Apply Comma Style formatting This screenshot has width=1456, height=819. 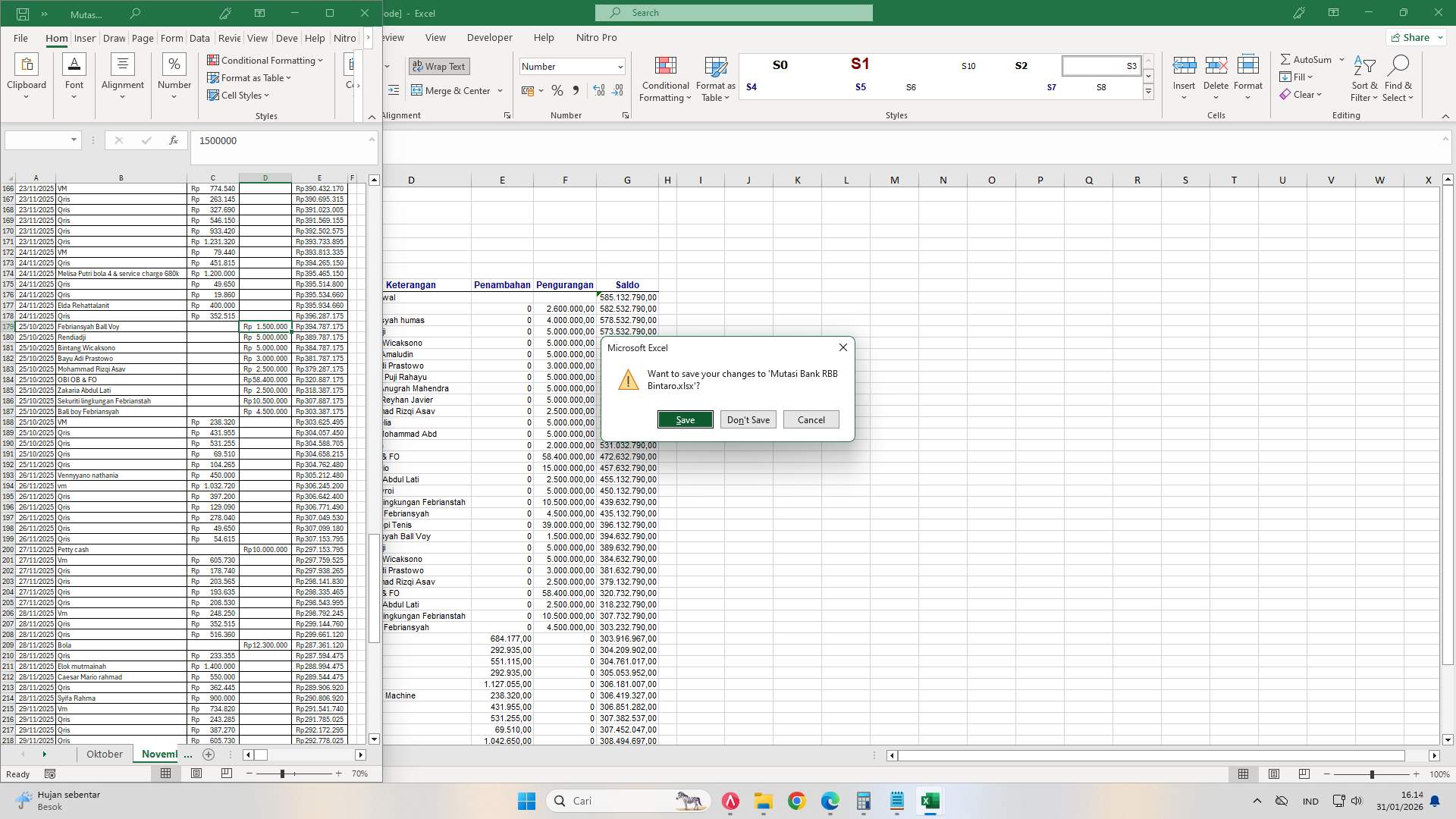576,90
